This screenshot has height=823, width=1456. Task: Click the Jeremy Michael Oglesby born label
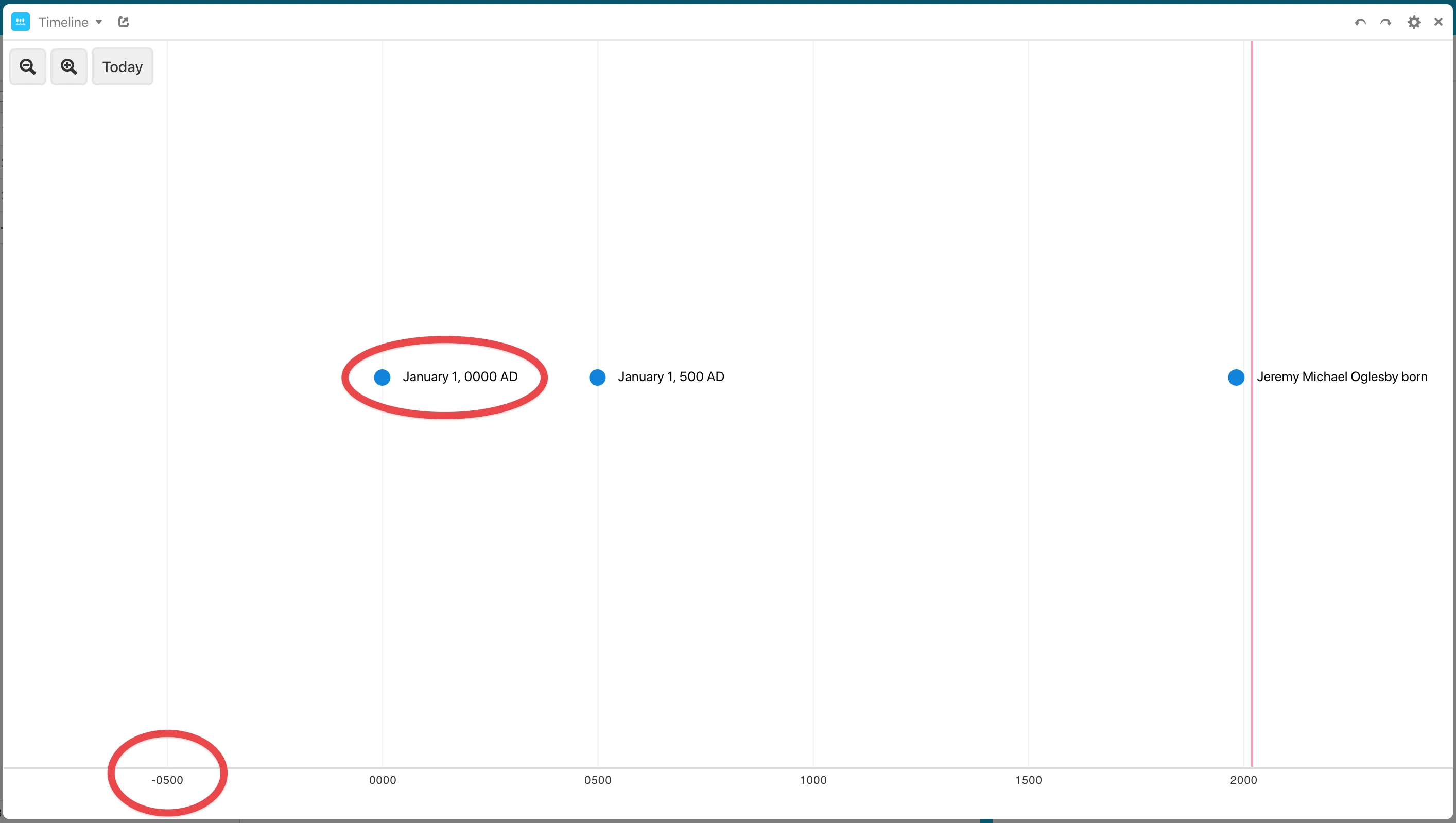point(1342,377)
